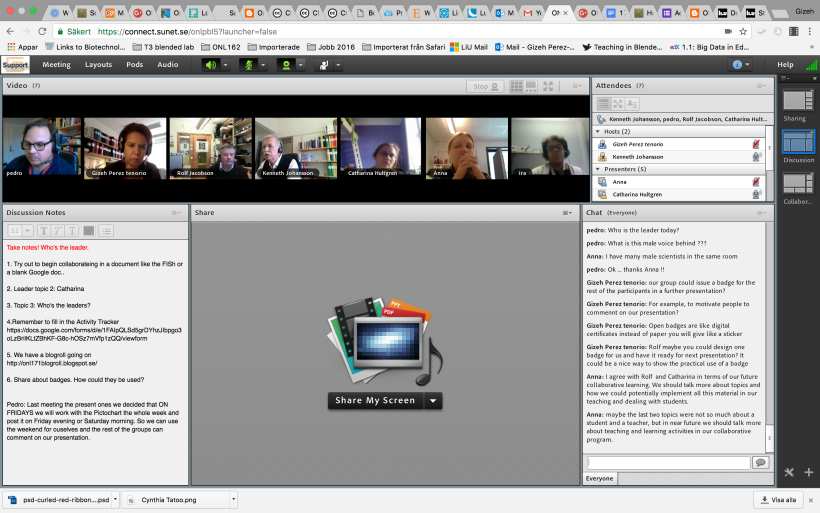Click the layout manager tools icon
This screenshot has height=513, width=820.
[x=789, y=472]
